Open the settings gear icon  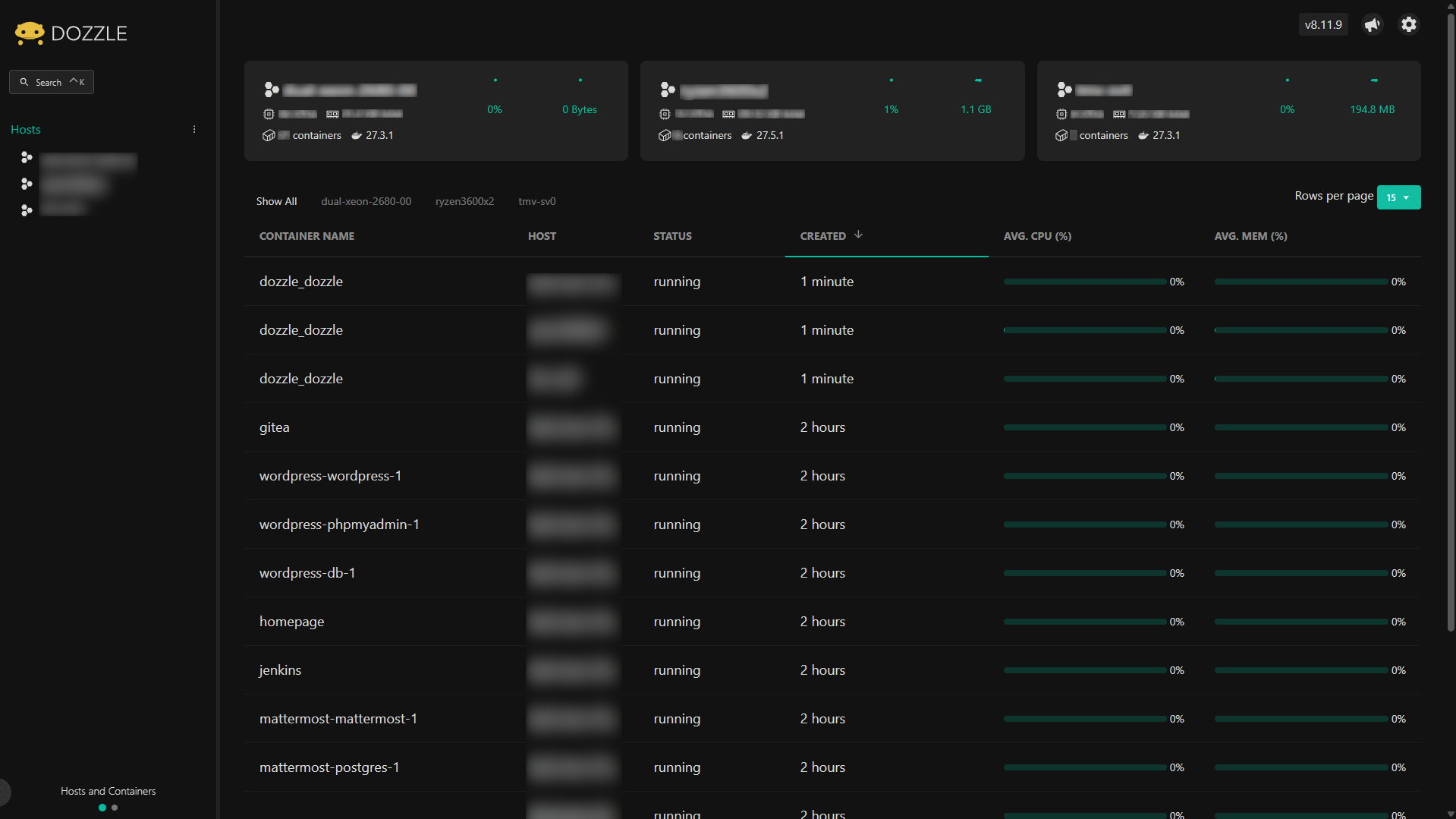click(1409, 25)
